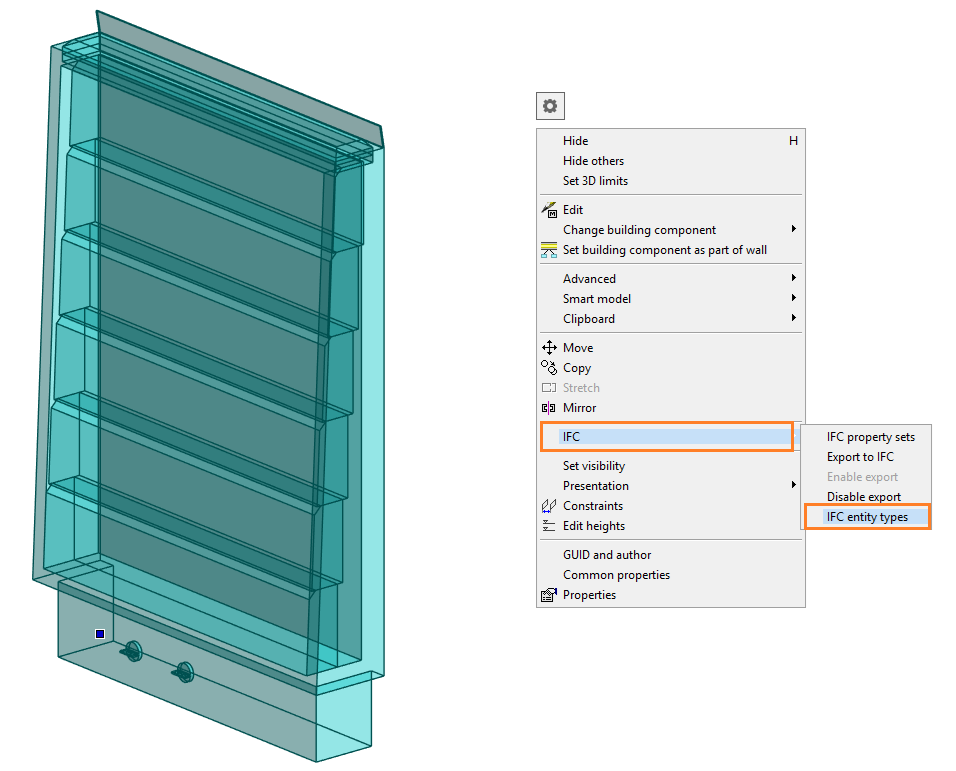This screenshot has width=956, height=771.
Task: Choose Disable export in IFC submenu
Action: coord(863,497)
